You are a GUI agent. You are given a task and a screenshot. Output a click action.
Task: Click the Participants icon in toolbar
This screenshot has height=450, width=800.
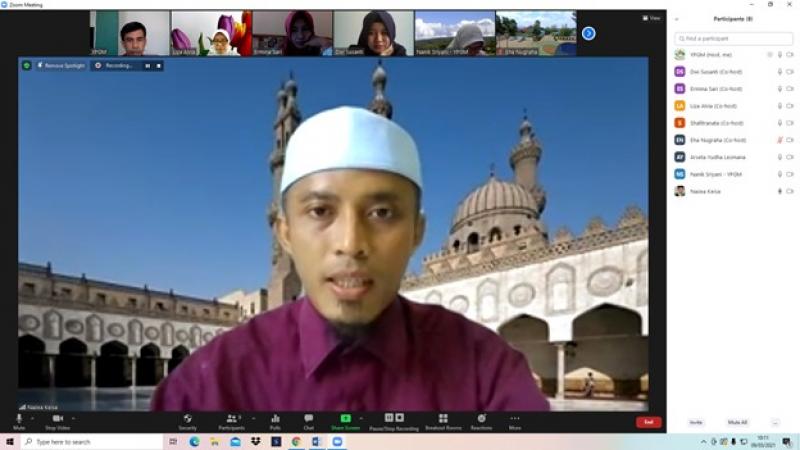231,420
